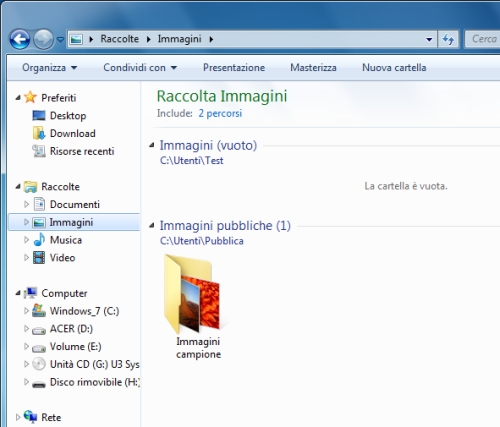500x427 pixels.
Task: Expand the Rete network tree node
Action: pyautogui.click(x=18, y=417)
